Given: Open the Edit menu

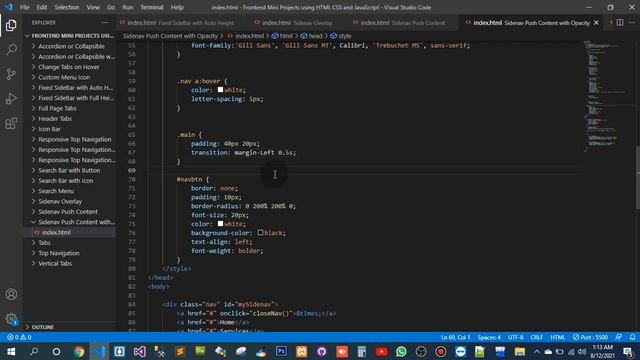Looking at the screenshot, I should tap(42, 7).
